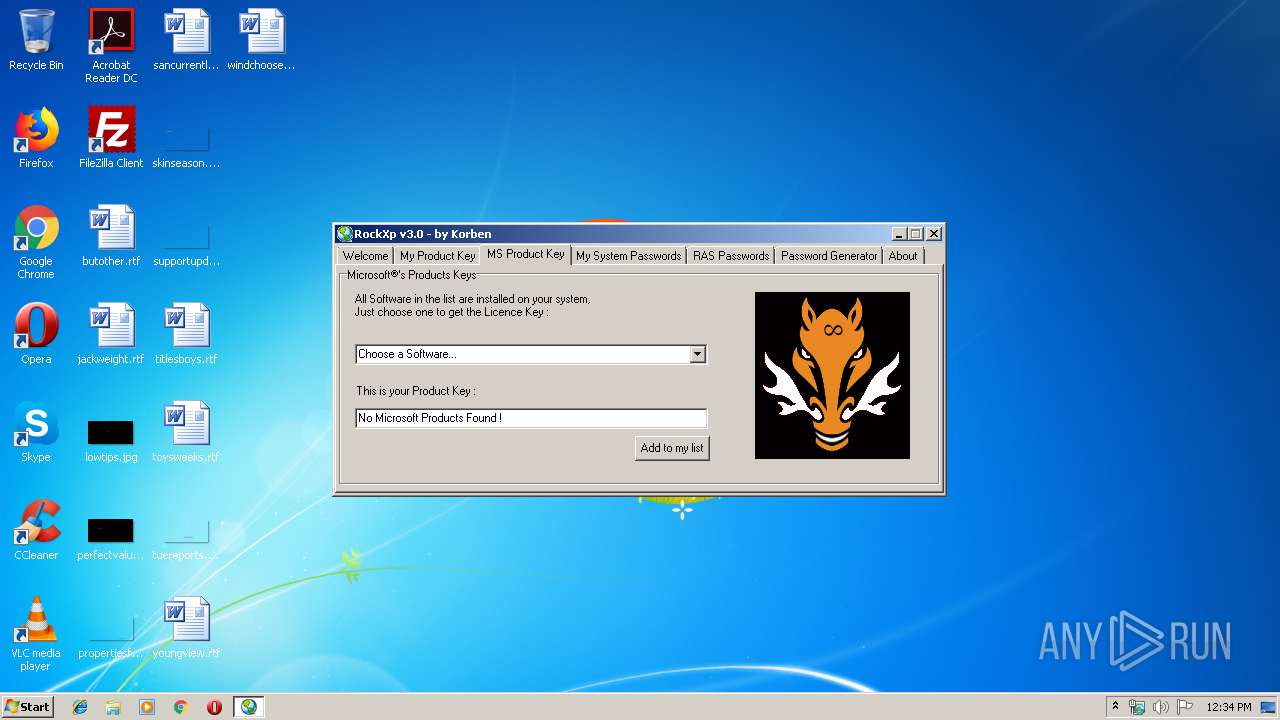
Task: Open the About tab
Action: pos(903,256)
